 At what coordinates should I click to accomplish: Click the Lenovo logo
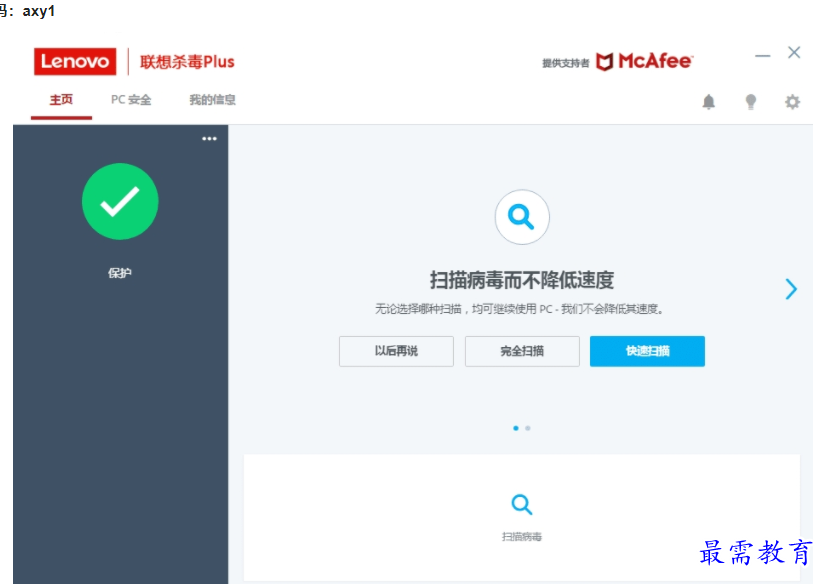click(75, 62)
